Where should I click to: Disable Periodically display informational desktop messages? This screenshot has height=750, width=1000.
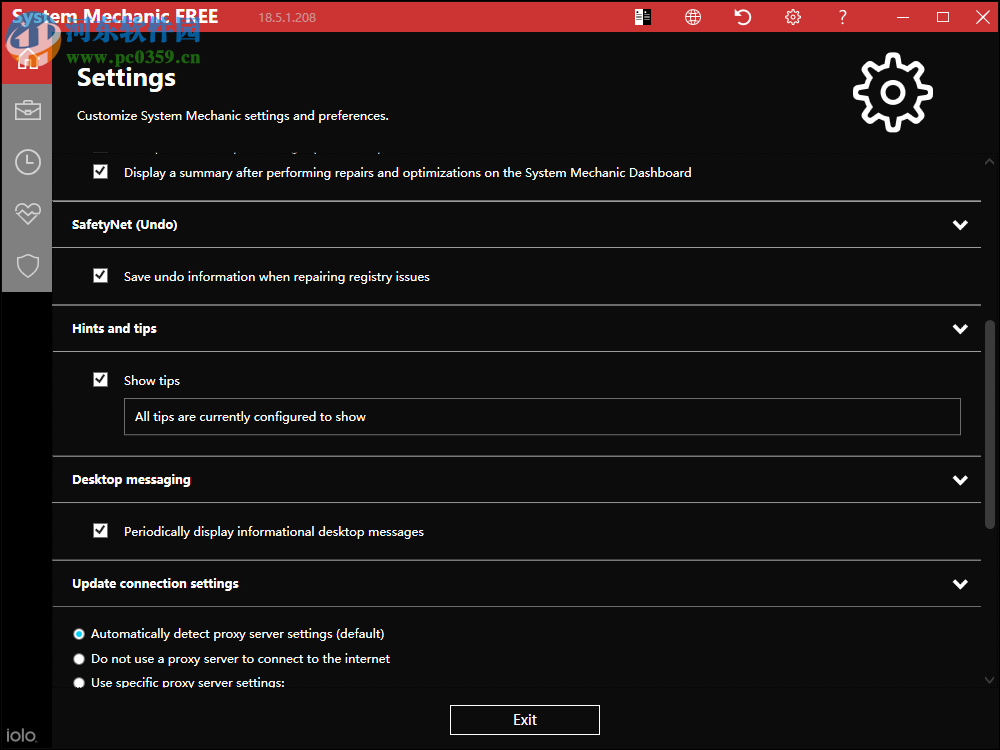[100, 531]
